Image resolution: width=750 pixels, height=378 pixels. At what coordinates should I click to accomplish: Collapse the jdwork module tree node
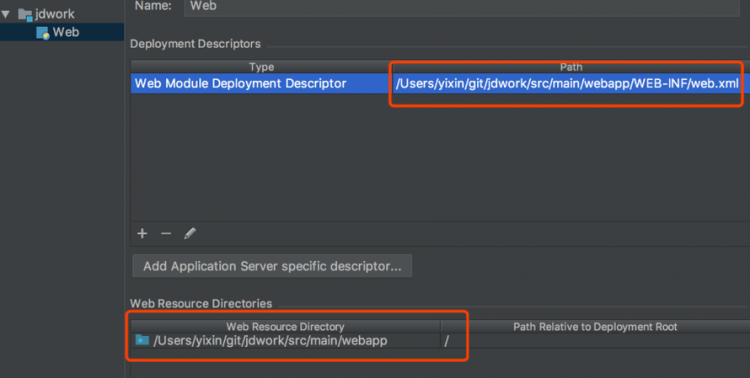pos(6,14)
